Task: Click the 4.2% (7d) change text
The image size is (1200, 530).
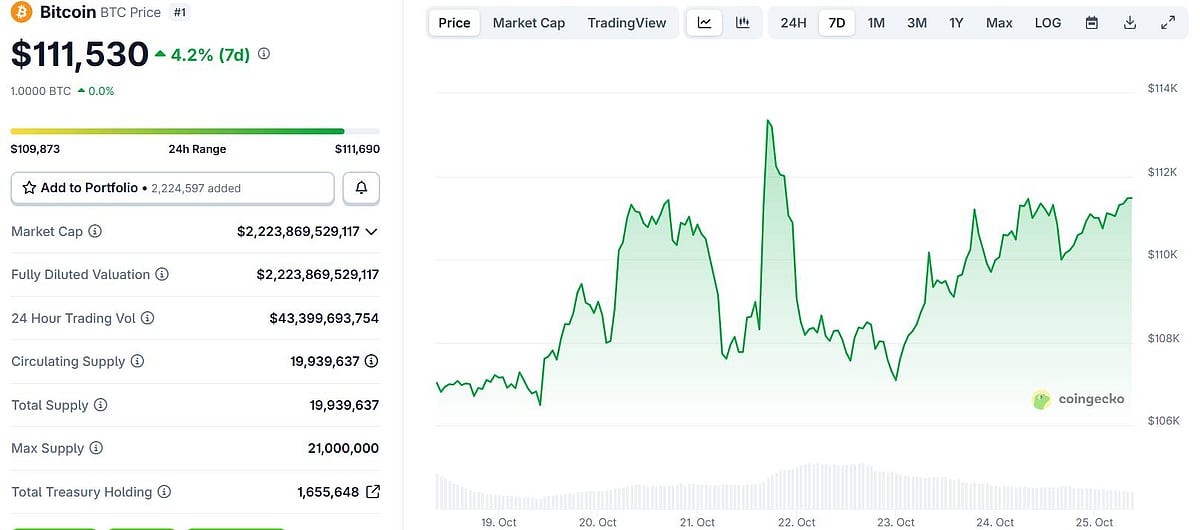Action: pos(210,54)
